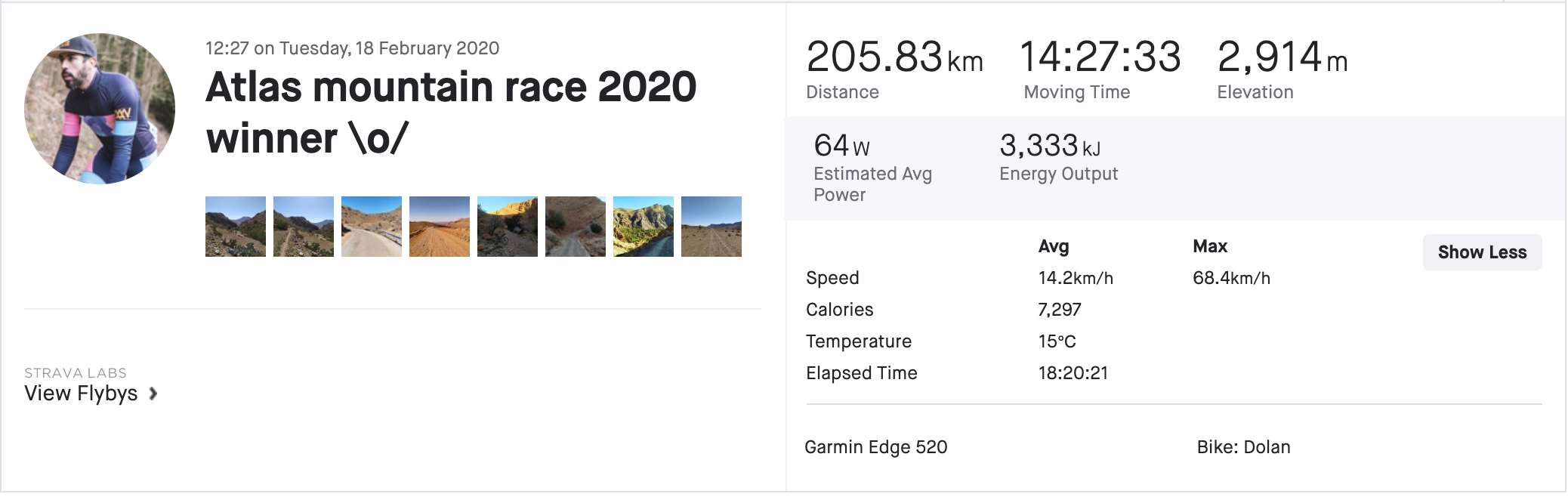
Task: Click the 64 W Estimated Avg Power stat
Action: [x=841, y=146]
